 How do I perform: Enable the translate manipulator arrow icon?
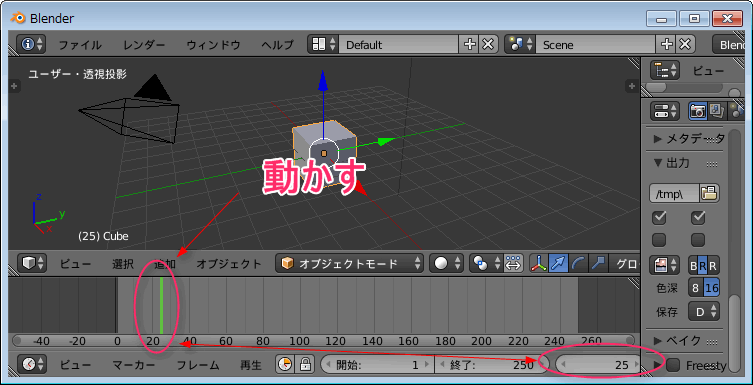pos(559,263)
